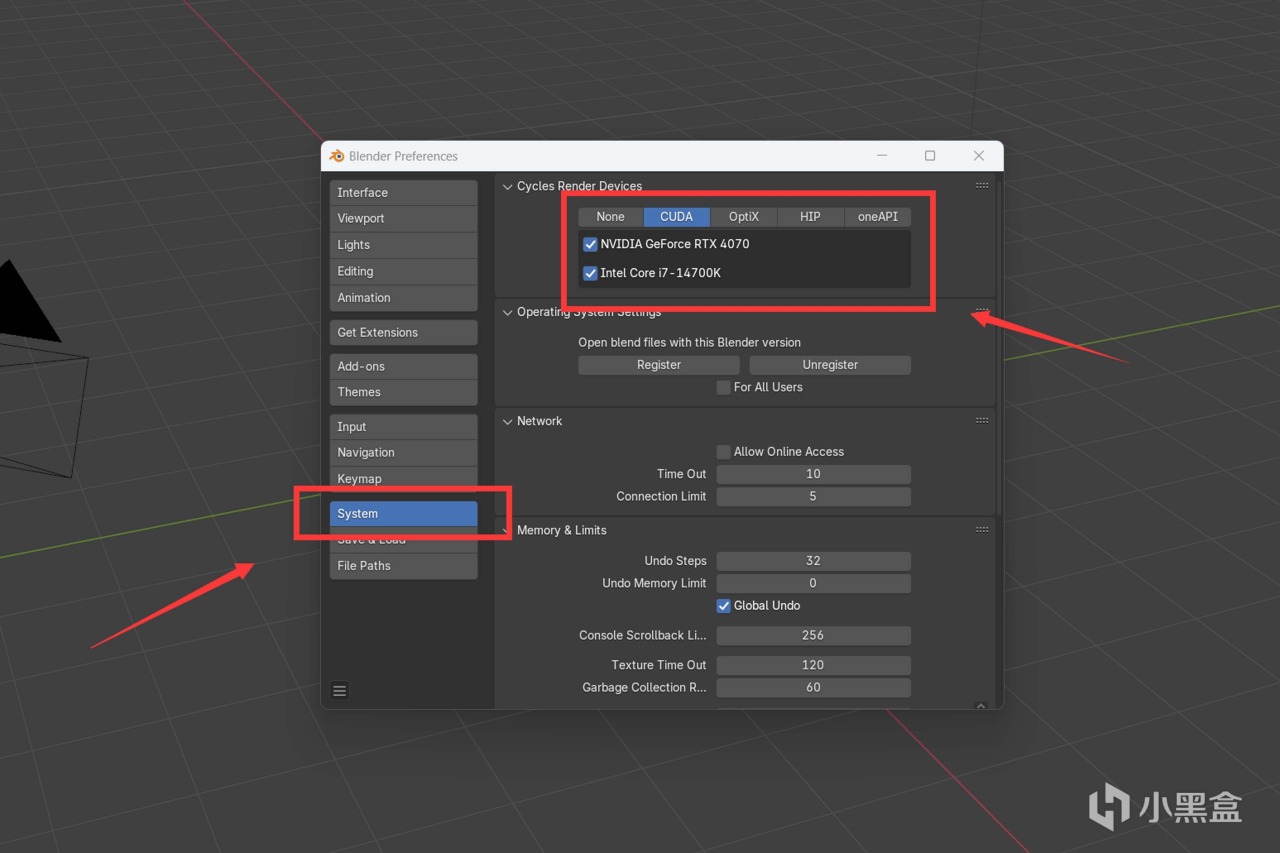Open the Lights preferences section

404,245
